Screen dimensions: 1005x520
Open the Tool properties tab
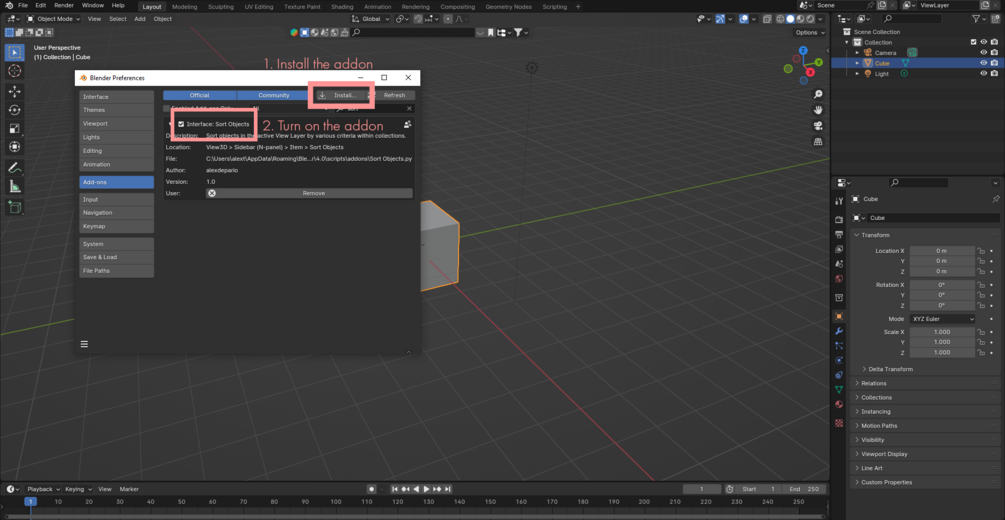tap(839, 201)
